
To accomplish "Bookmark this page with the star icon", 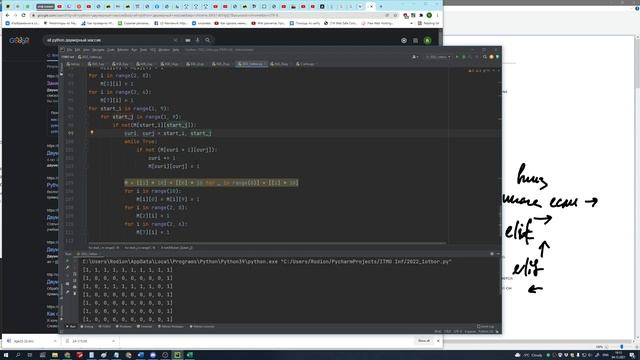I will pyautogui.click(x=395, y=15).
